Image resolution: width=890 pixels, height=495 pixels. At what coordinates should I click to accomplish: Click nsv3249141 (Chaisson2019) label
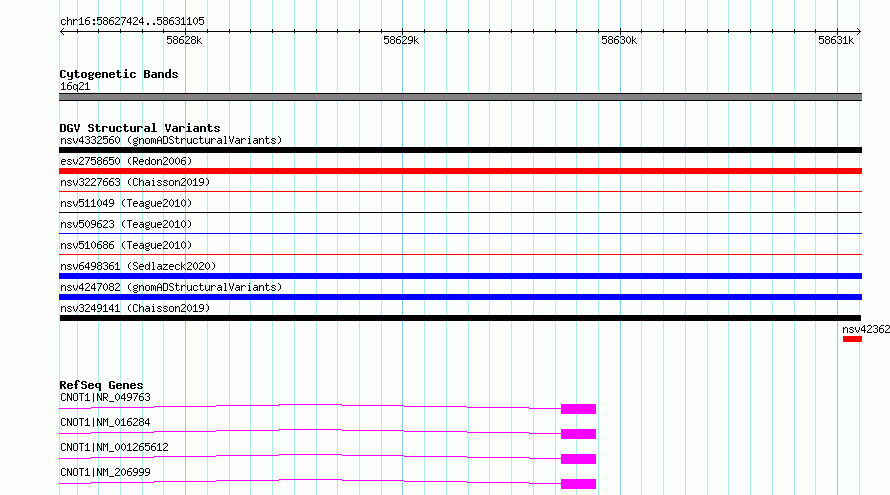135,308
